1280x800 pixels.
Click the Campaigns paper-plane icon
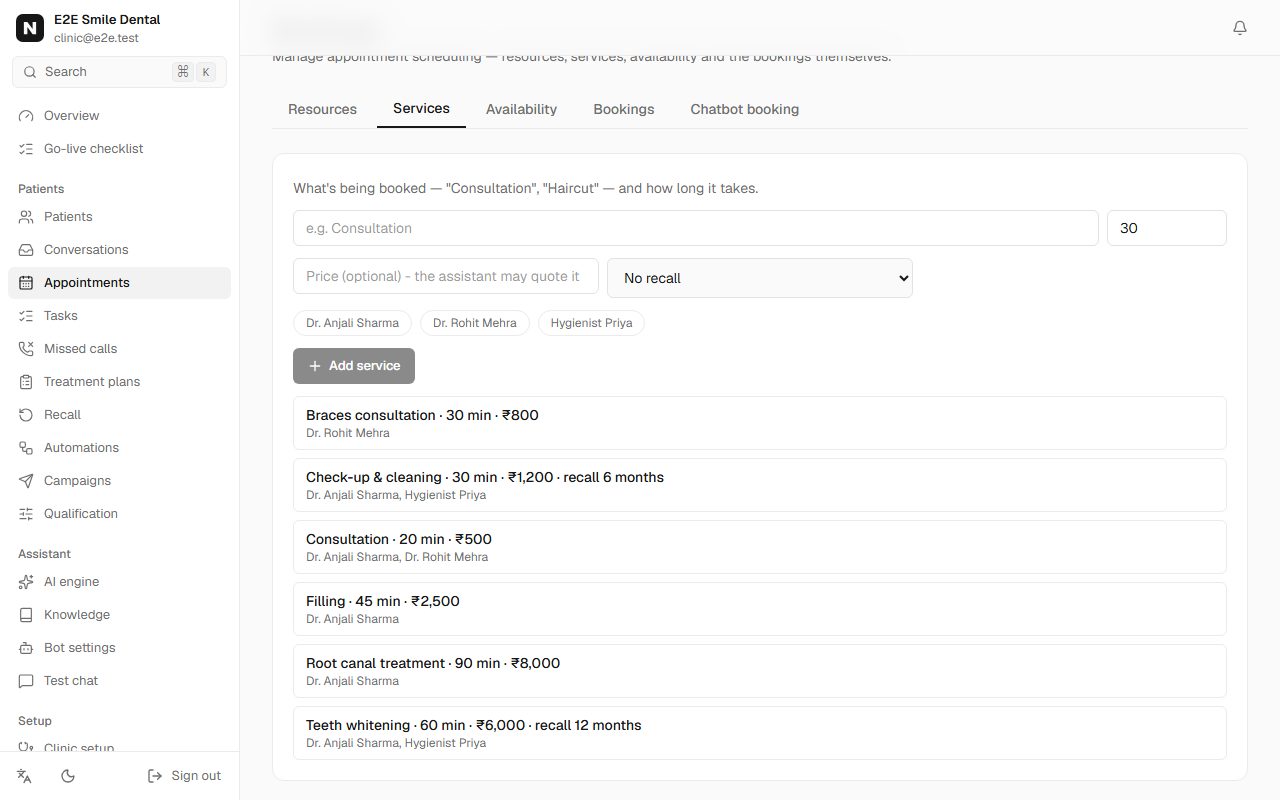pyautogui.click(x=26, y=481)
